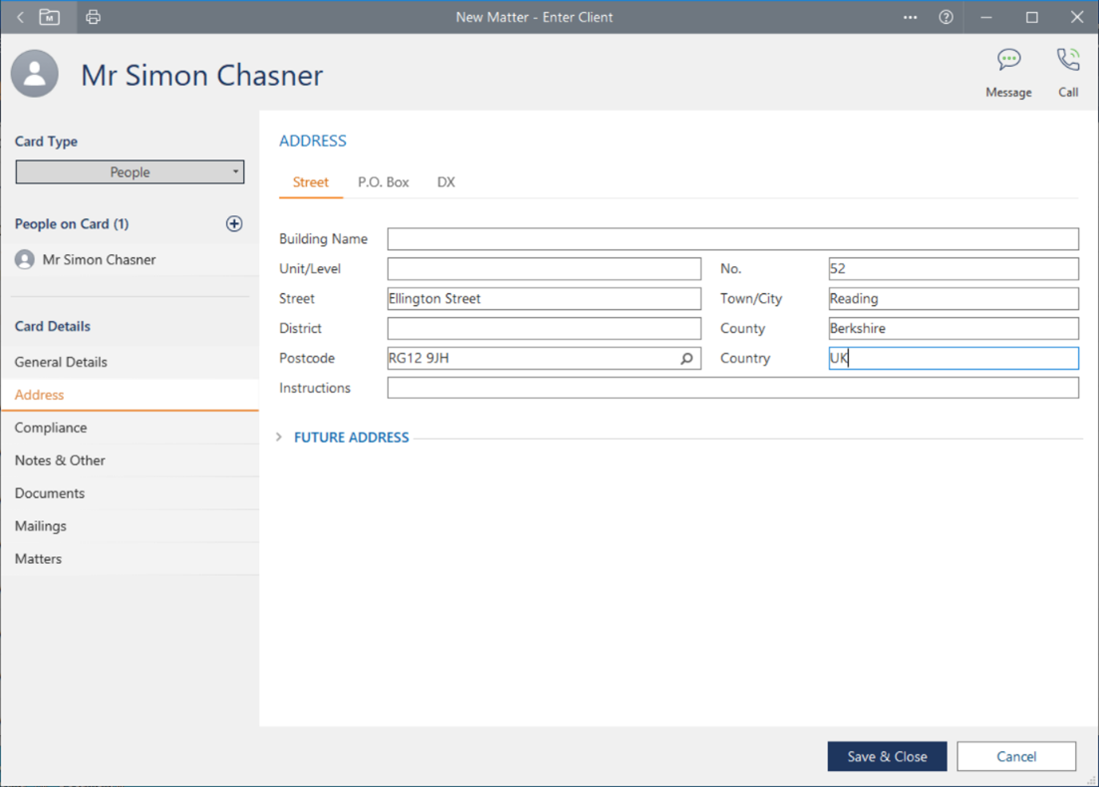Click the large profile avatar picture
The height and width of the screenshot is (787, 1099).
pos(35,74)
